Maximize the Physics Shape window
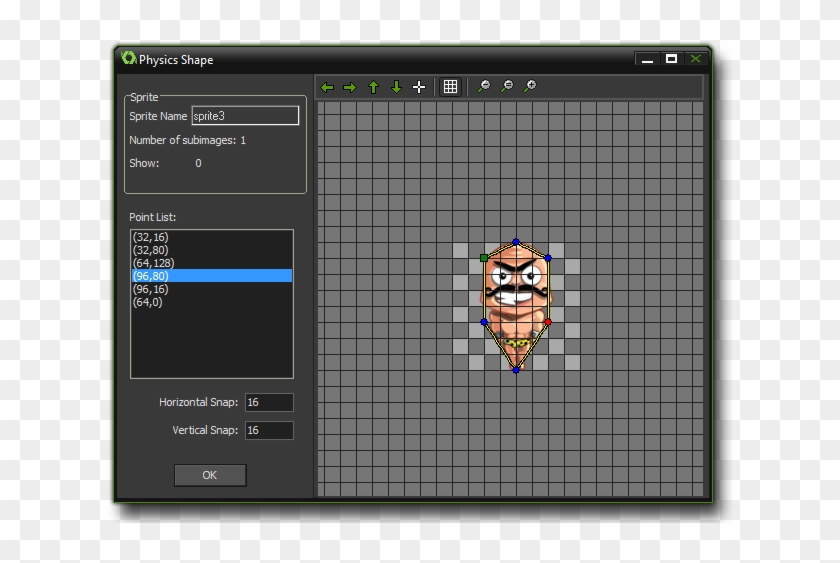Viewport: 840px width, 563px height. click(x=671, y=58)
